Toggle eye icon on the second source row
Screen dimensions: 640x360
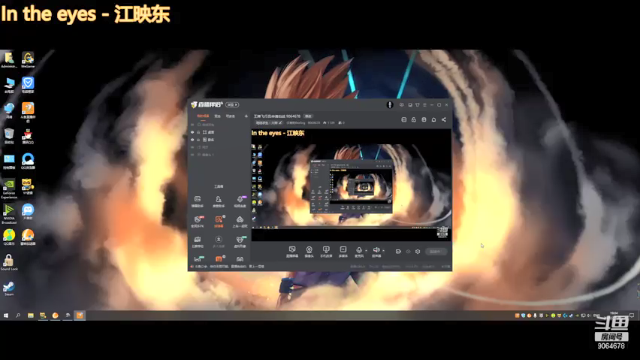pos(193,132)
